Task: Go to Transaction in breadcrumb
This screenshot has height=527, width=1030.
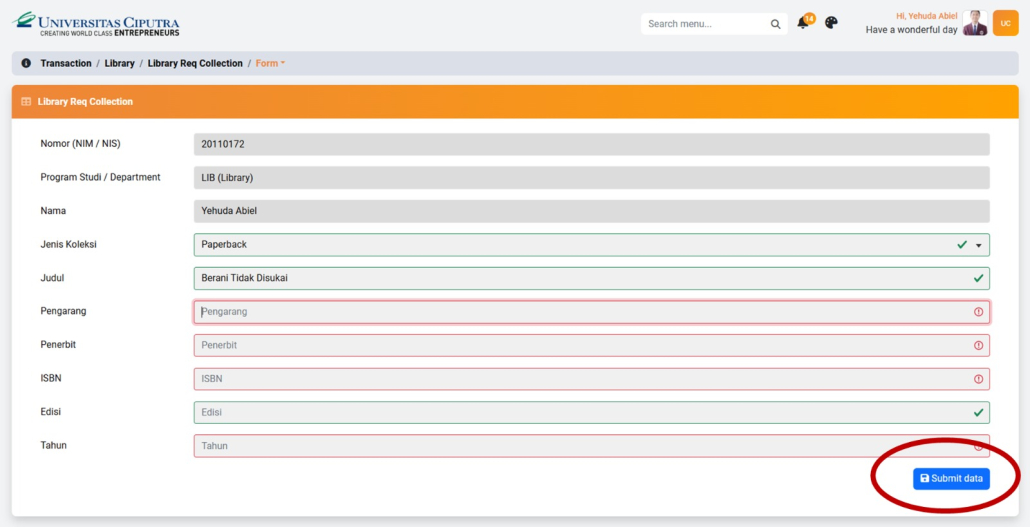Action: pos(66,63)
